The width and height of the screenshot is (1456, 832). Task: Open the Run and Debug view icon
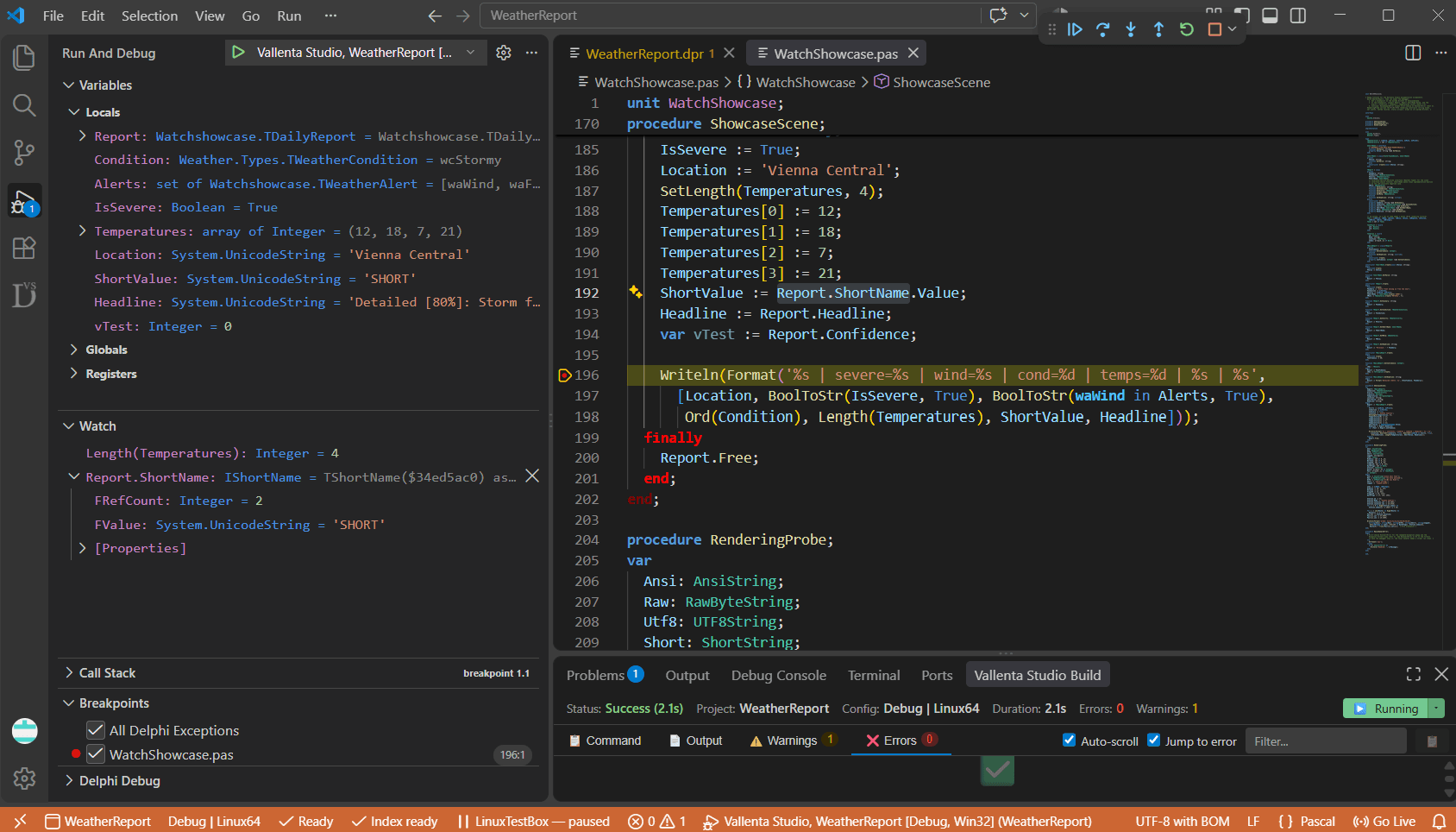[24, 201]
